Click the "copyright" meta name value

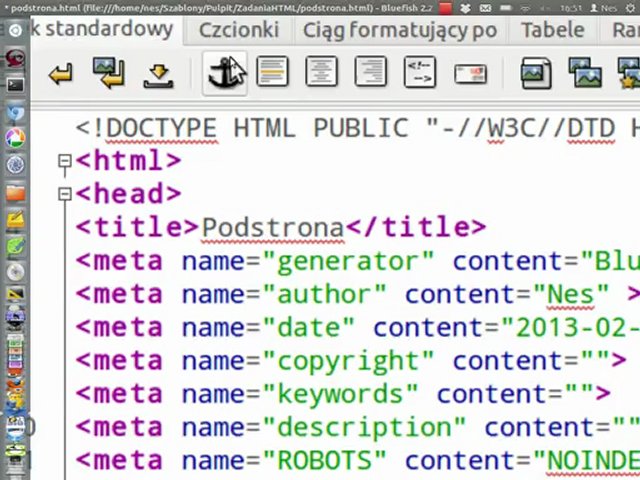point(349,361)
